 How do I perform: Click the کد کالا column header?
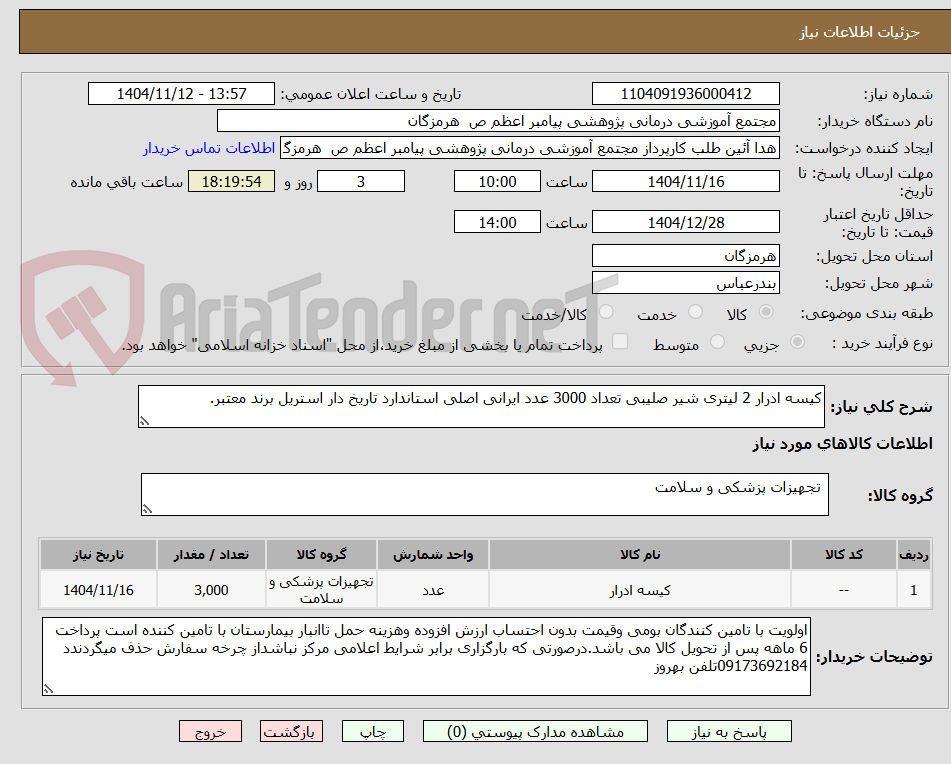844,555
